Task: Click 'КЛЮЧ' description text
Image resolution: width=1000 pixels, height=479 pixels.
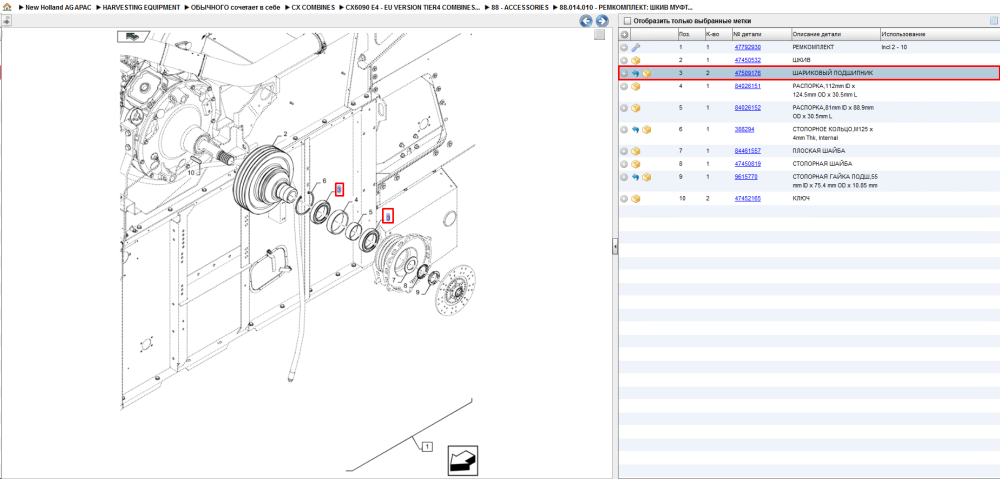Action: [800, 198]
